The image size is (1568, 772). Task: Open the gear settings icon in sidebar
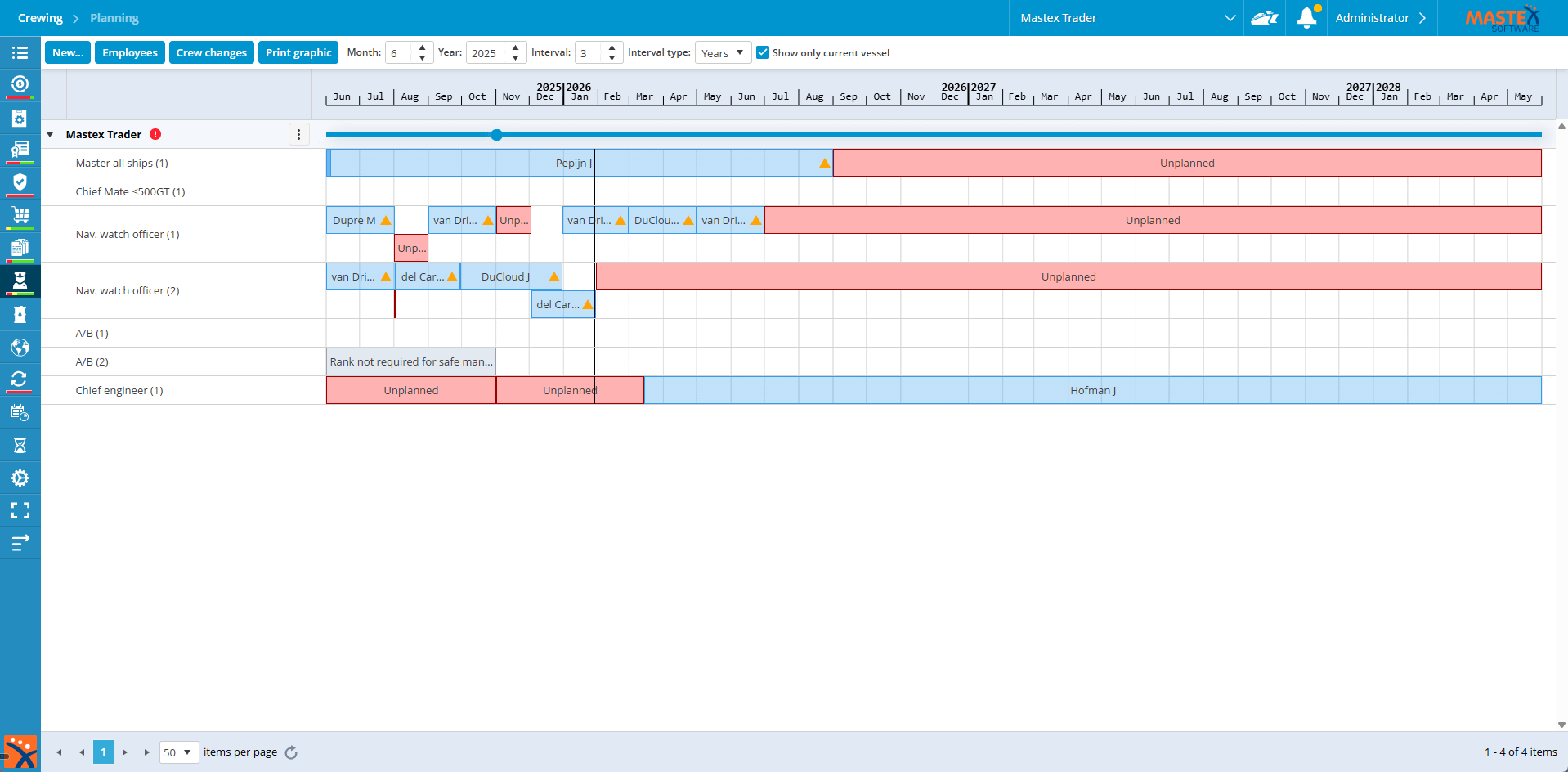pyautogui.click(x=20, y=478)
